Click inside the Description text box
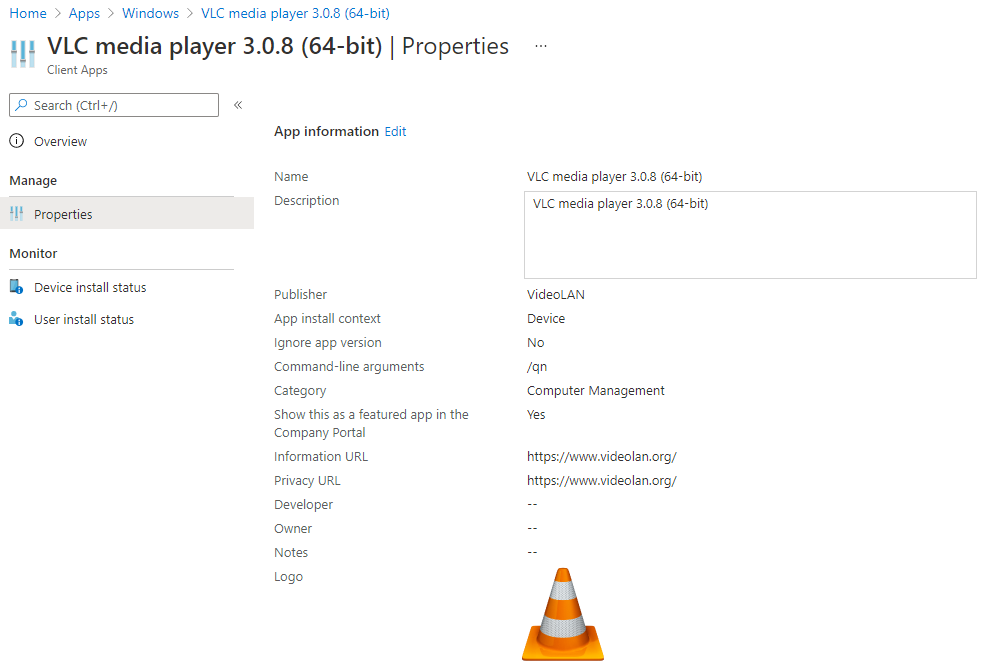Screen dimensions: 996x668 pos(750,235)
